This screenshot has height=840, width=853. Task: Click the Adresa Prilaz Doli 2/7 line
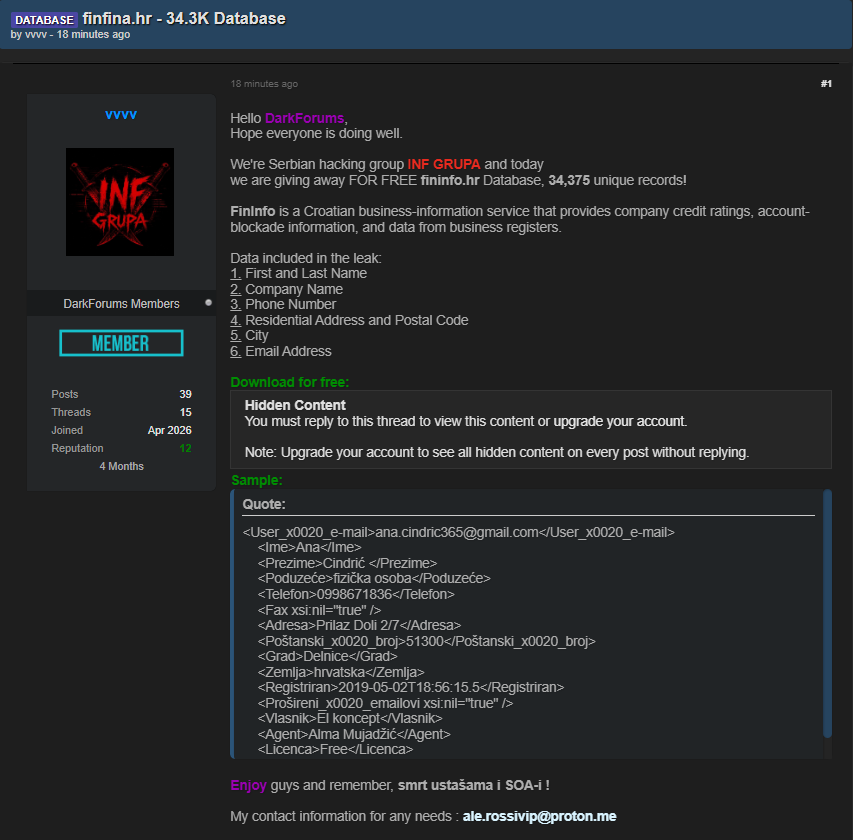coord(359,625)
